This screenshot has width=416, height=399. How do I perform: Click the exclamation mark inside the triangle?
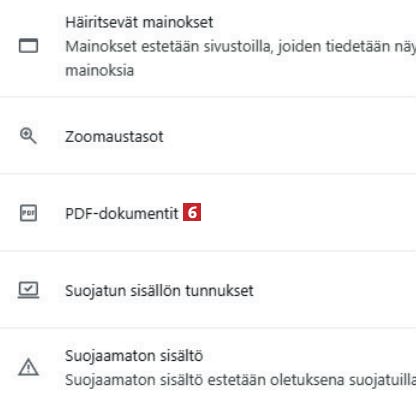point(28,368)
